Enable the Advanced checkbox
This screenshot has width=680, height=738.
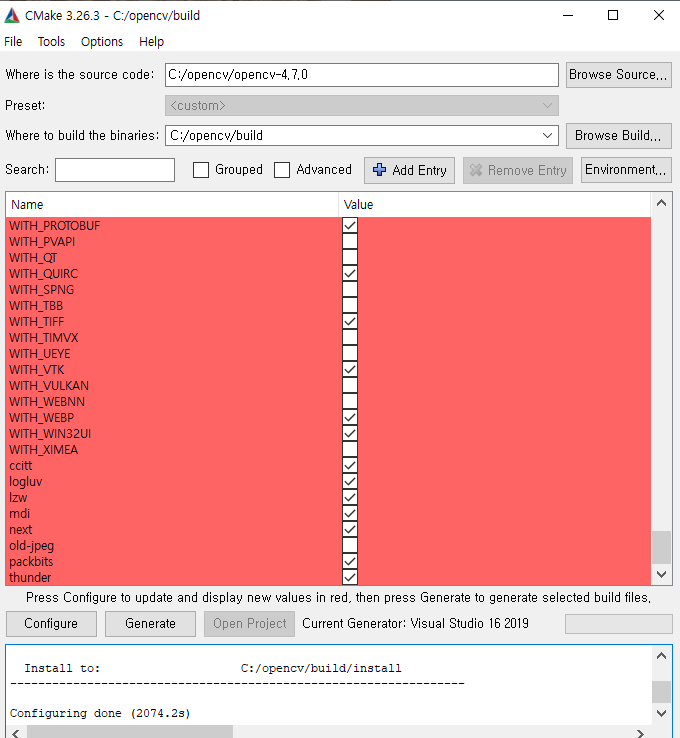282,170
